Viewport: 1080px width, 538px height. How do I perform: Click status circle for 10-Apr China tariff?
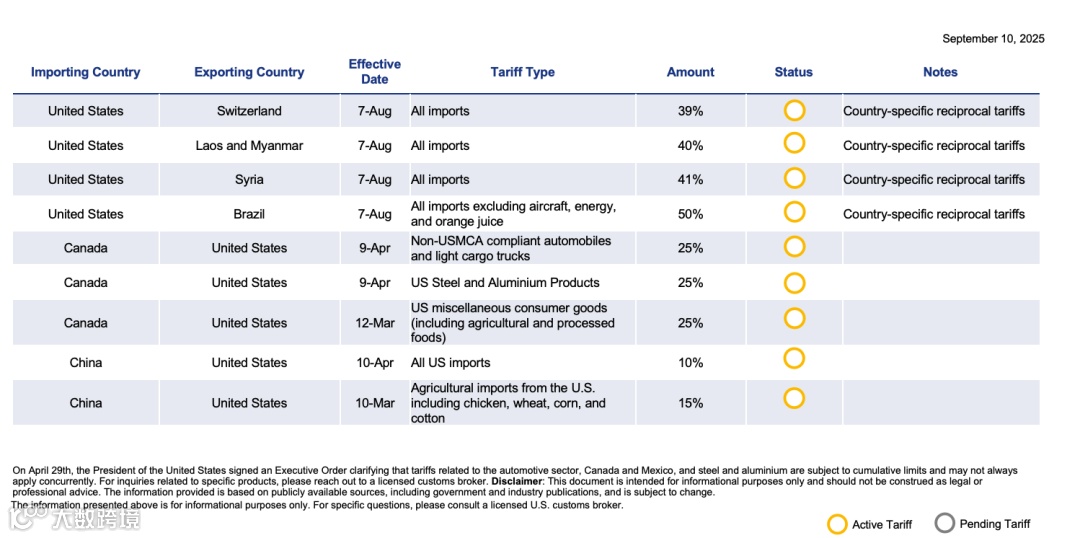pos(794,358)
